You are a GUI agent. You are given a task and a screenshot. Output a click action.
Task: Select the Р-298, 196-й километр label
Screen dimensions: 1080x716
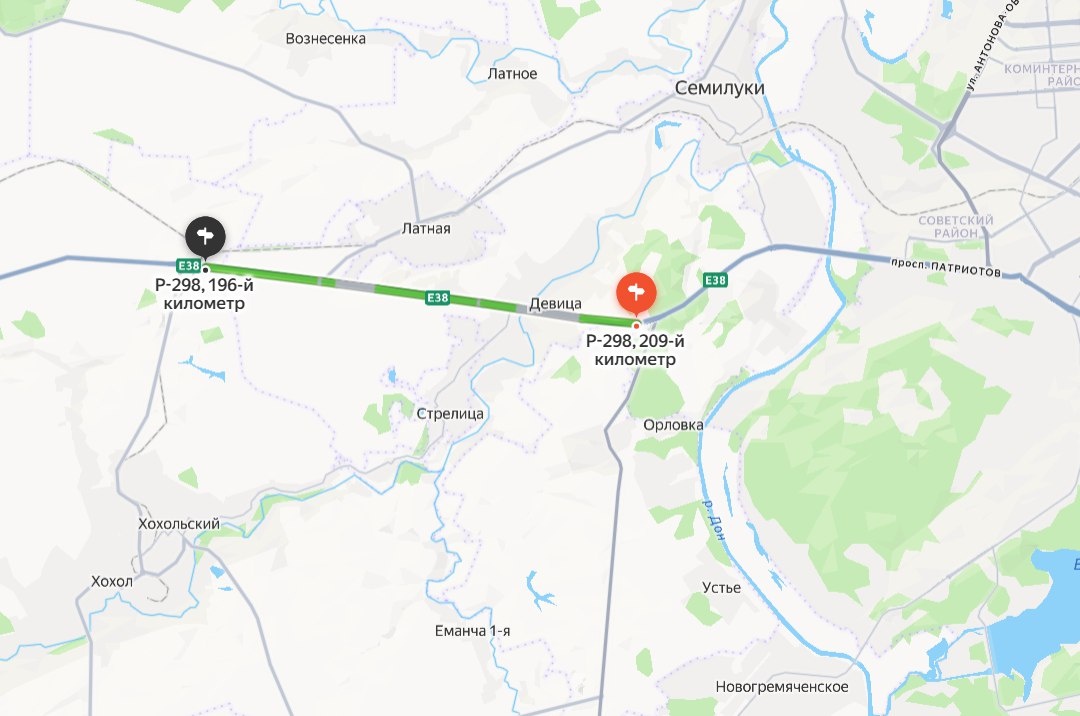[x=205, y=294]
